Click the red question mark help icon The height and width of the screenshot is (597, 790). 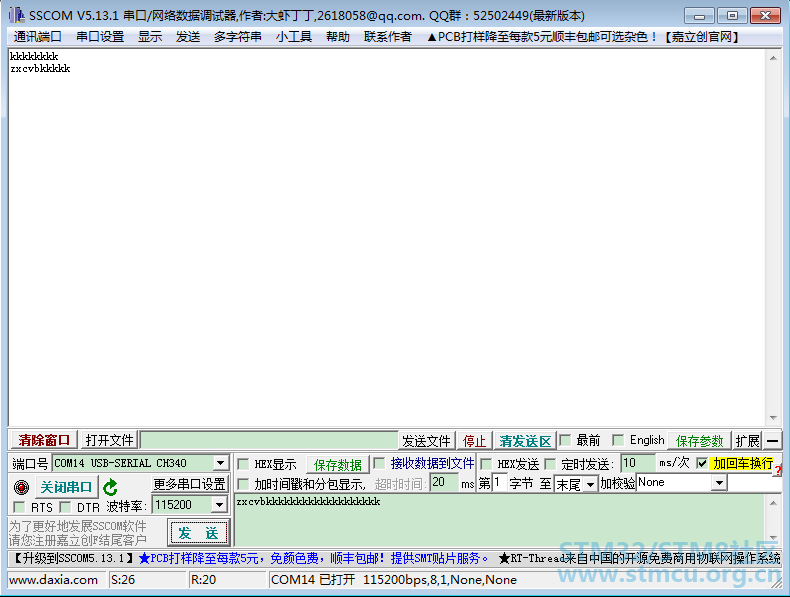tap(778, 470)
